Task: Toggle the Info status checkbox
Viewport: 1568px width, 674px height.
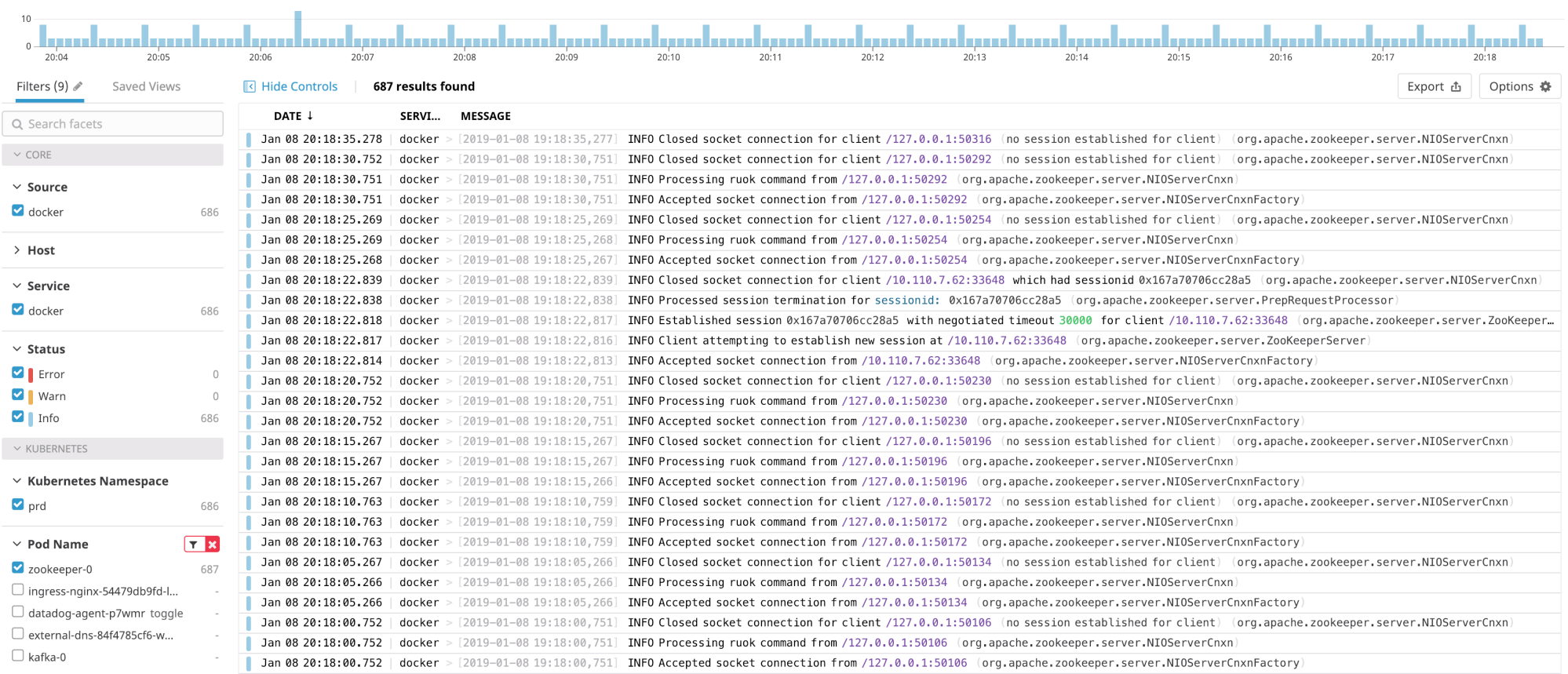Action: click(x=18, y=417)
